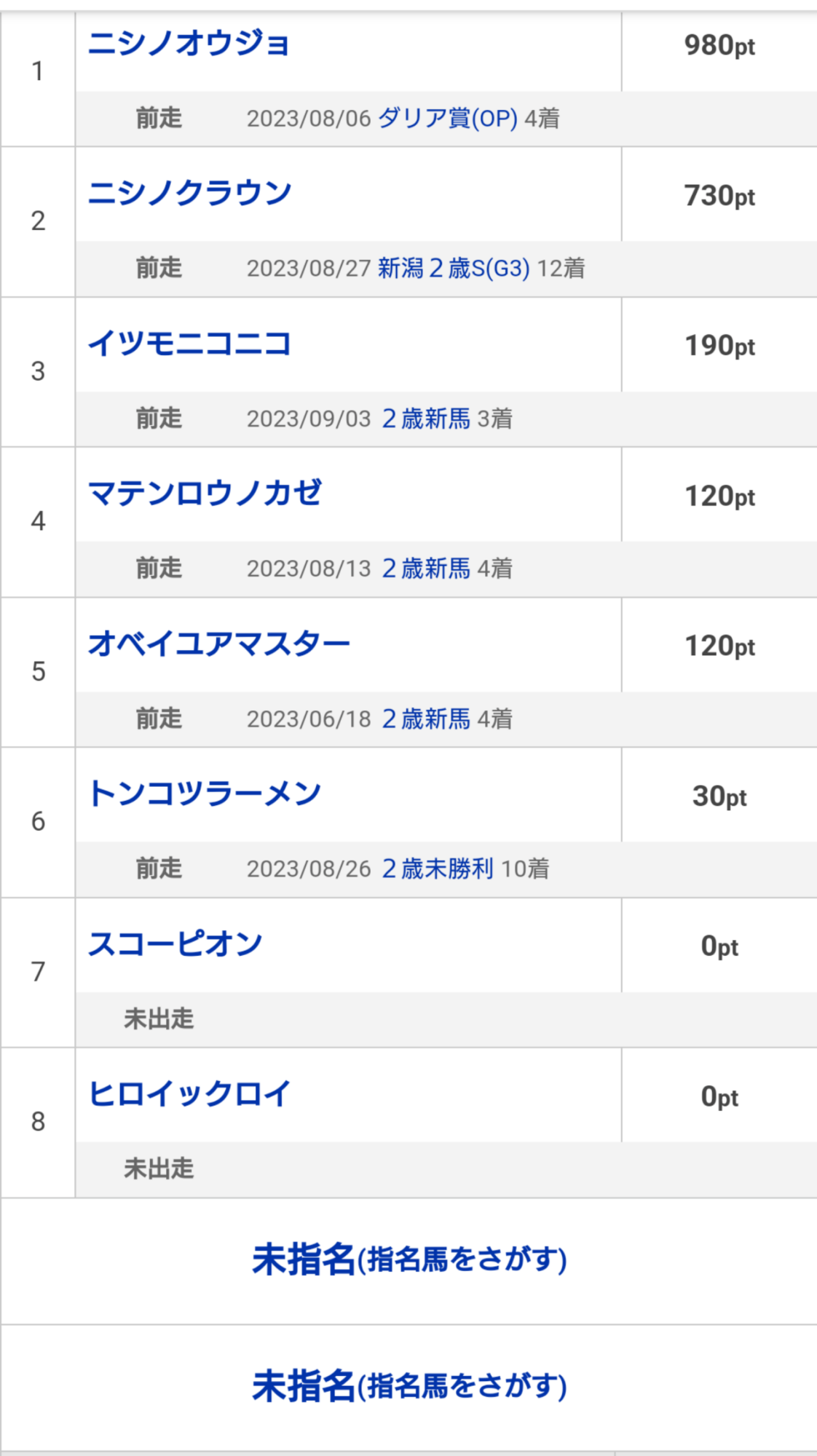The height and width of the screenshot is (1456, 817).
Task: Open the 新潟２歳S(G3) race result
Action: (x=454, y=269)
